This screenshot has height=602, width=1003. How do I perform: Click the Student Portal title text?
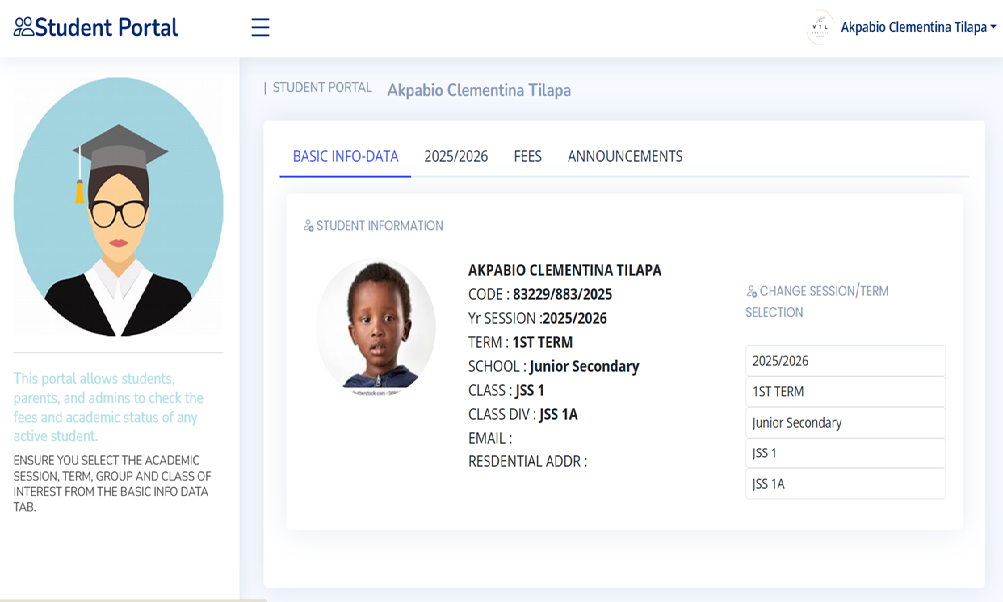click(x=106, y=27)
